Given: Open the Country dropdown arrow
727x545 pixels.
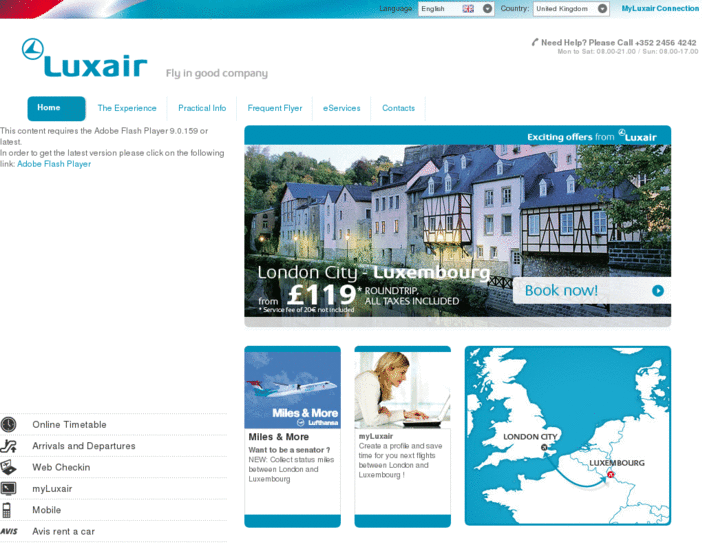Looking at the screenshot, I should (x=602, y=8).
